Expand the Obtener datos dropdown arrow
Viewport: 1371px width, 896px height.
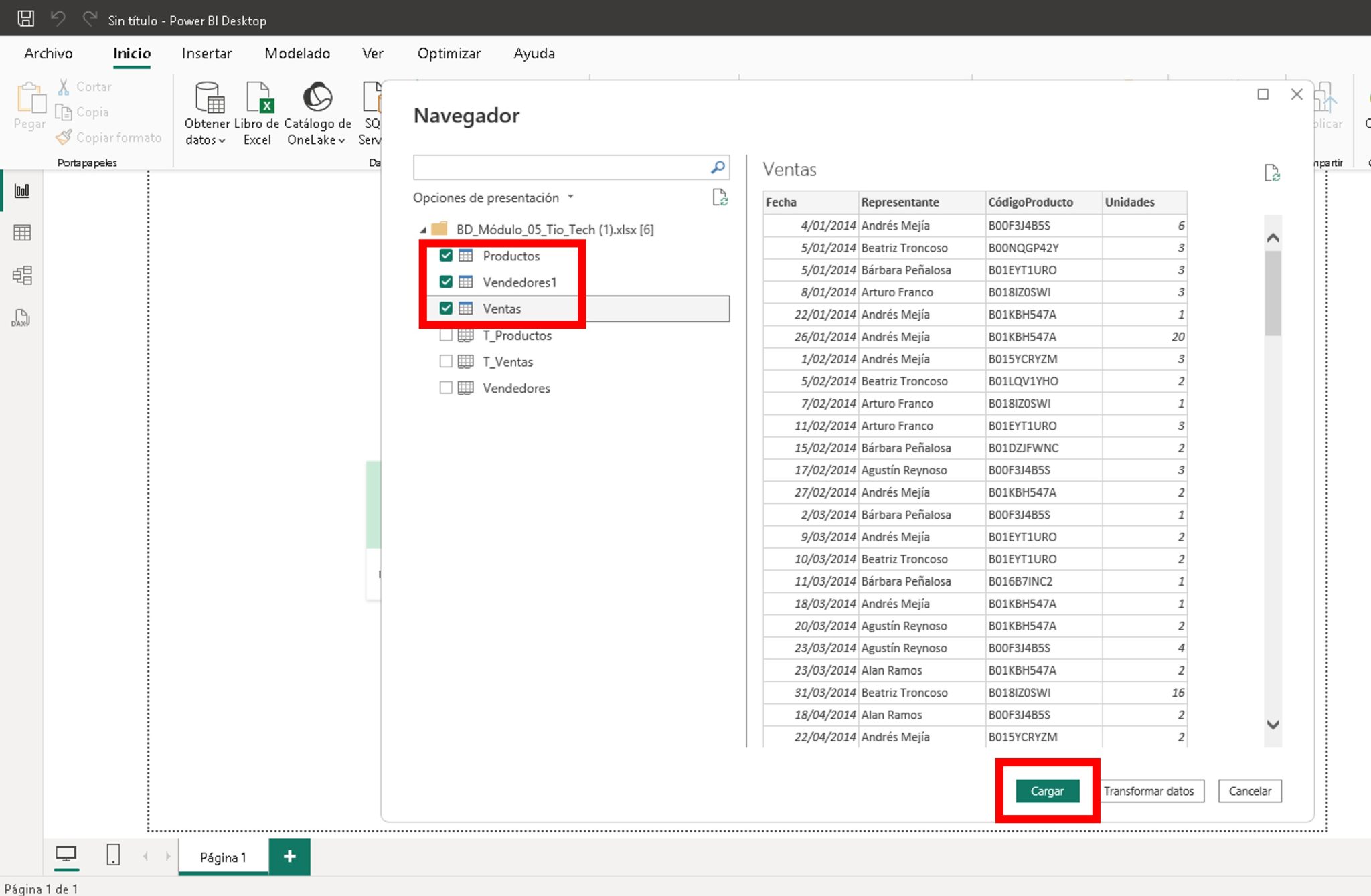pyautogui.click(x=224, y=140)
